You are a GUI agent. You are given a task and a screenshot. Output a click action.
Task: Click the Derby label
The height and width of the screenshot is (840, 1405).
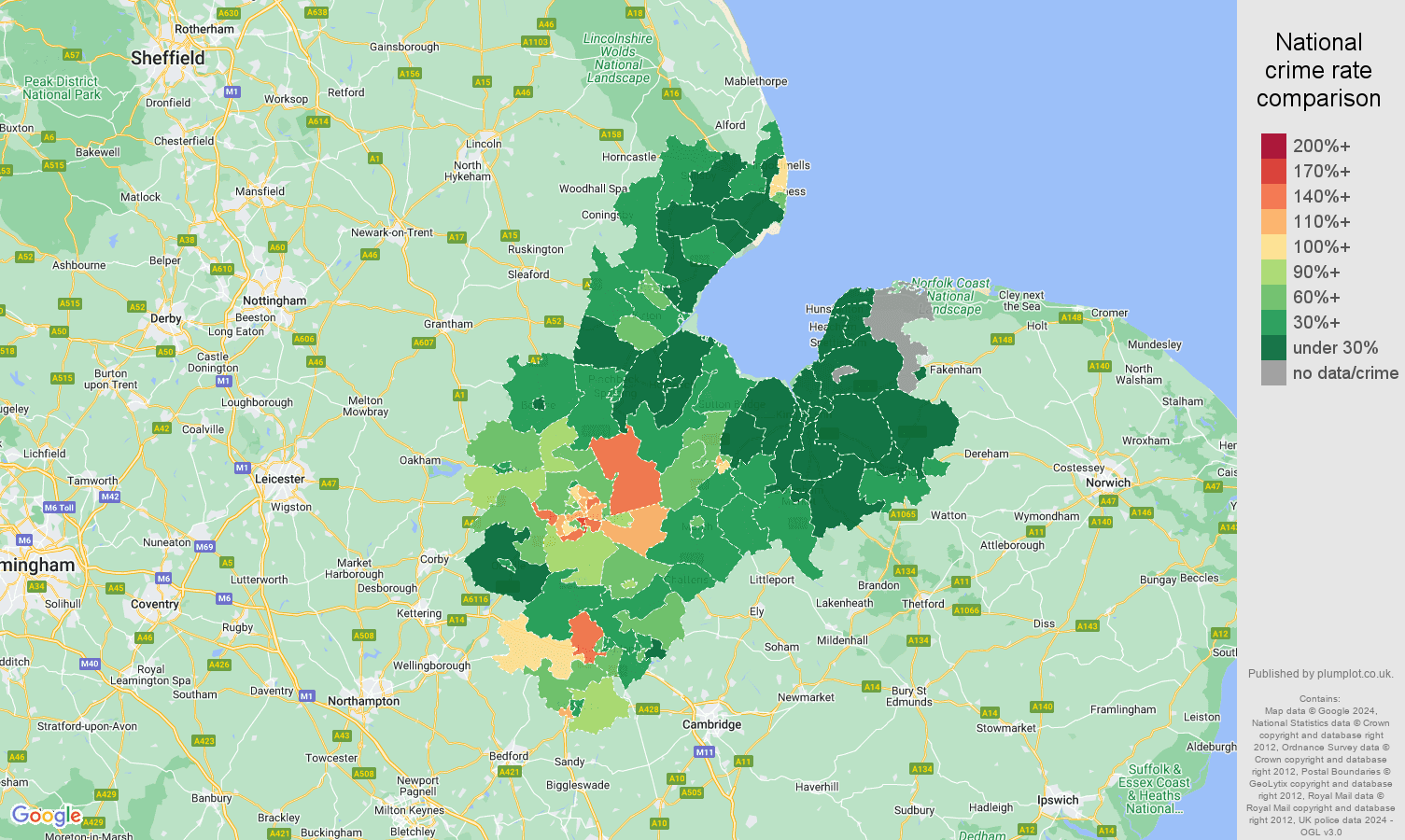[166, 318]
